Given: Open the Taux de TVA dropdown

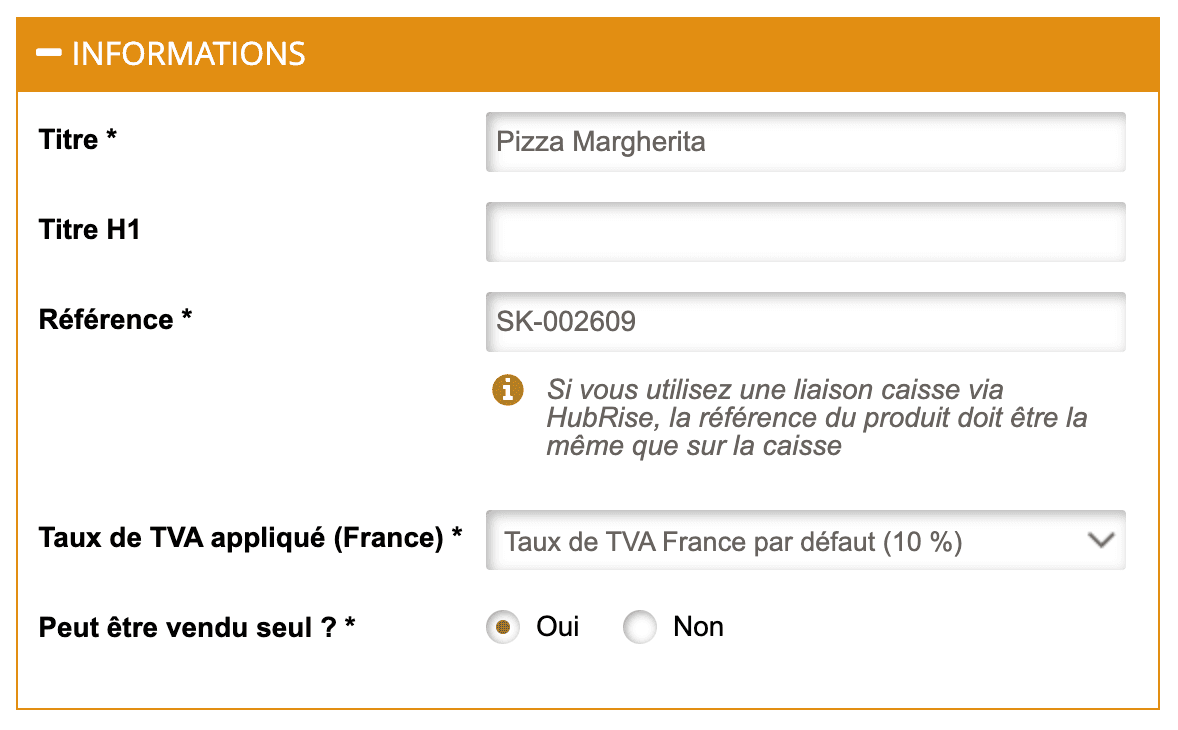Looking at the screenshot, I should tap(805, 540).
